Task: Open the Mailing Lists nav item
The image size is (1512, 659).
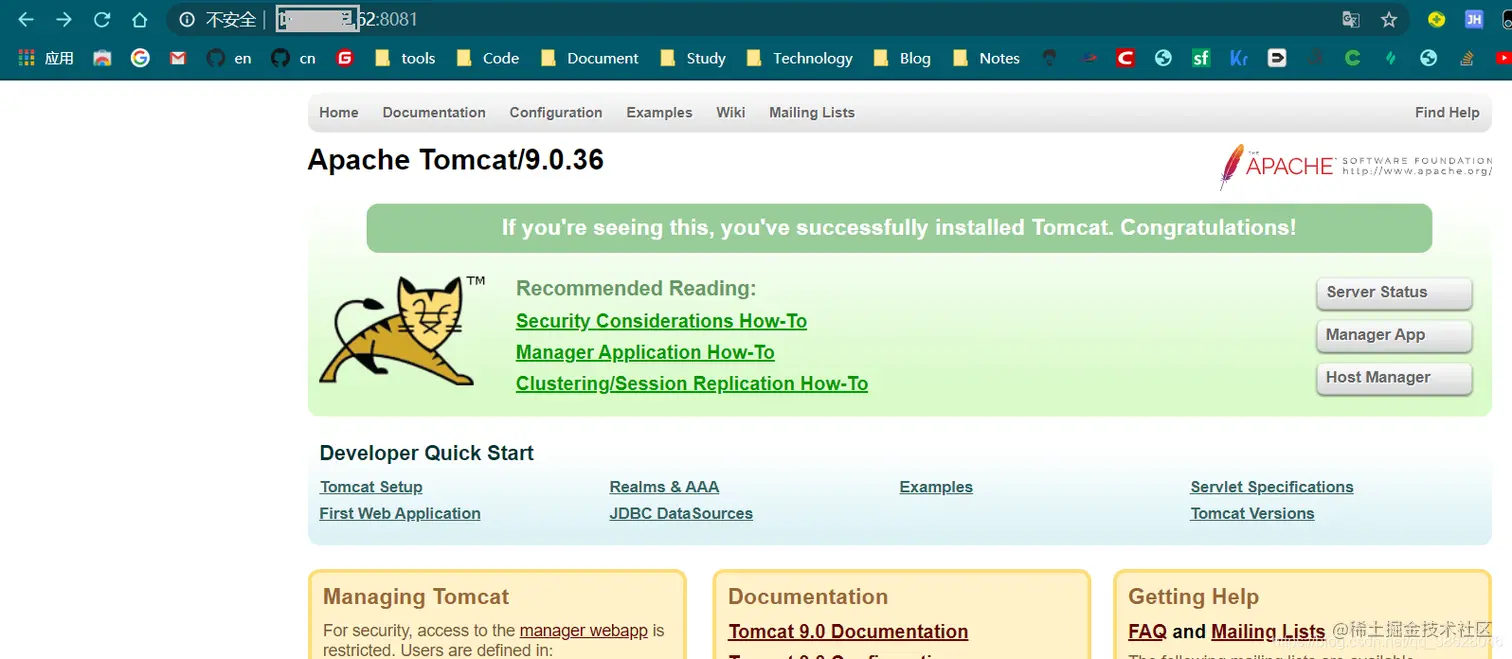Action: pos(812,112)
